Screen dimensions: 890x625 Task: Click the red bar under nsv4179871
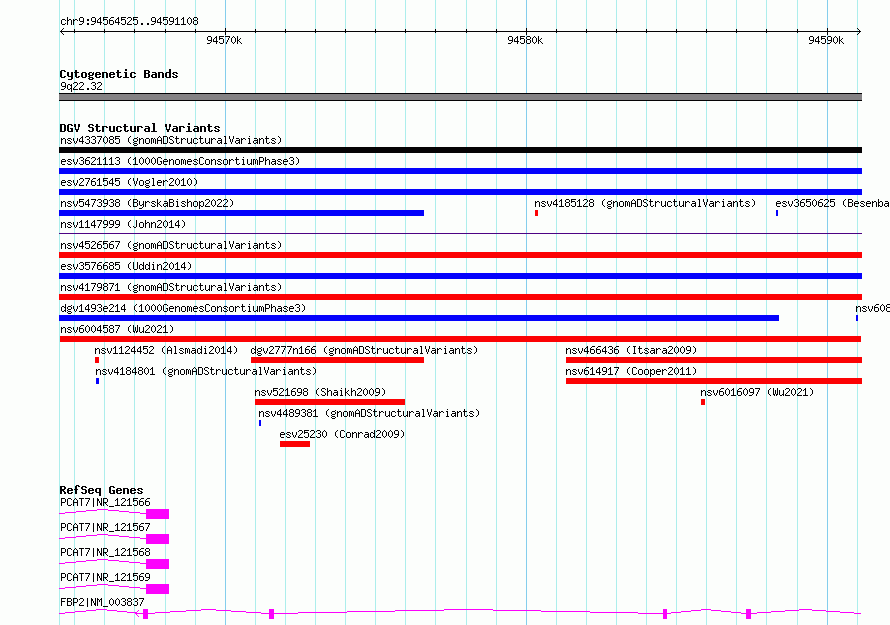coord(460,297)
